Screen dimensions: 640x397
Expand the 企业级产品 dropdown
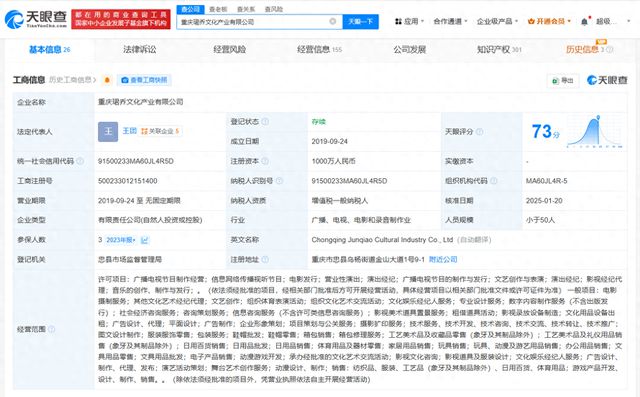click(497, 21)
